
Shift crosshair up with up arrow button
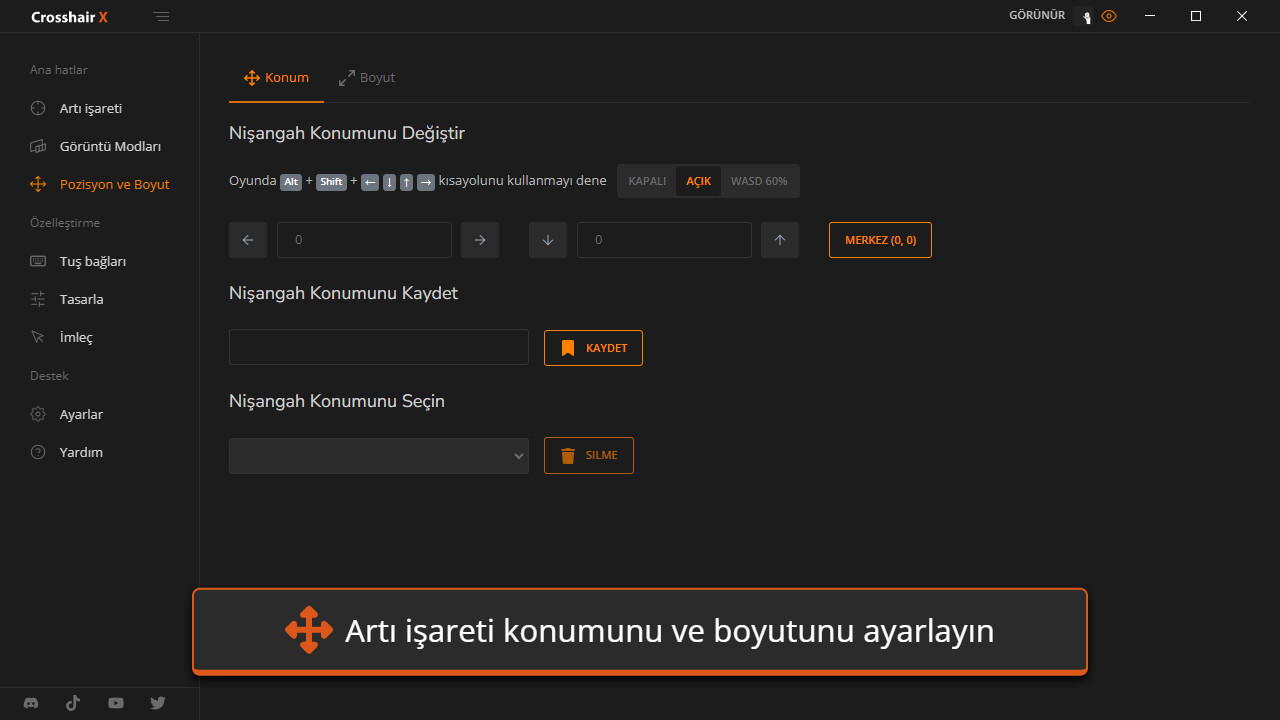coord(780,240)
